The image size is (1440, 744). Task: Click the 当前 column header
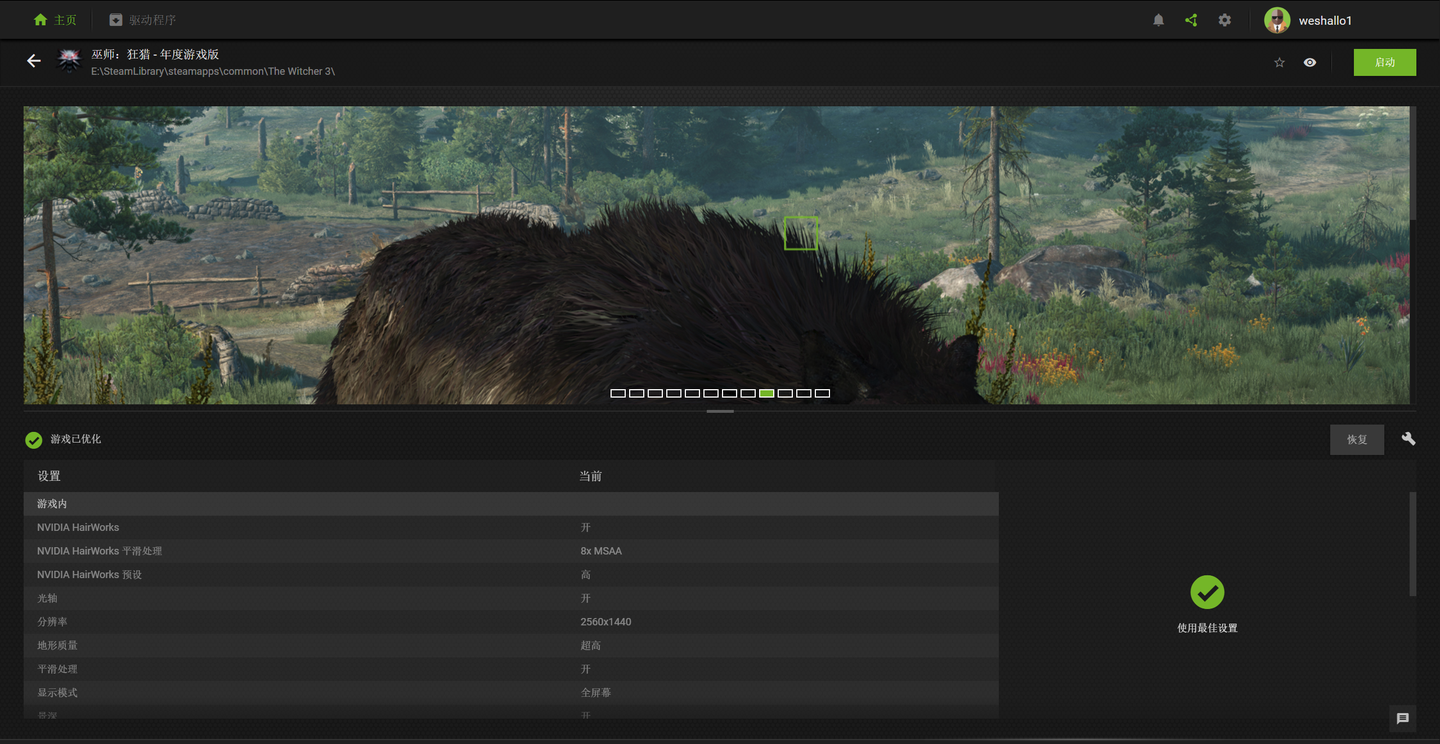591,476
